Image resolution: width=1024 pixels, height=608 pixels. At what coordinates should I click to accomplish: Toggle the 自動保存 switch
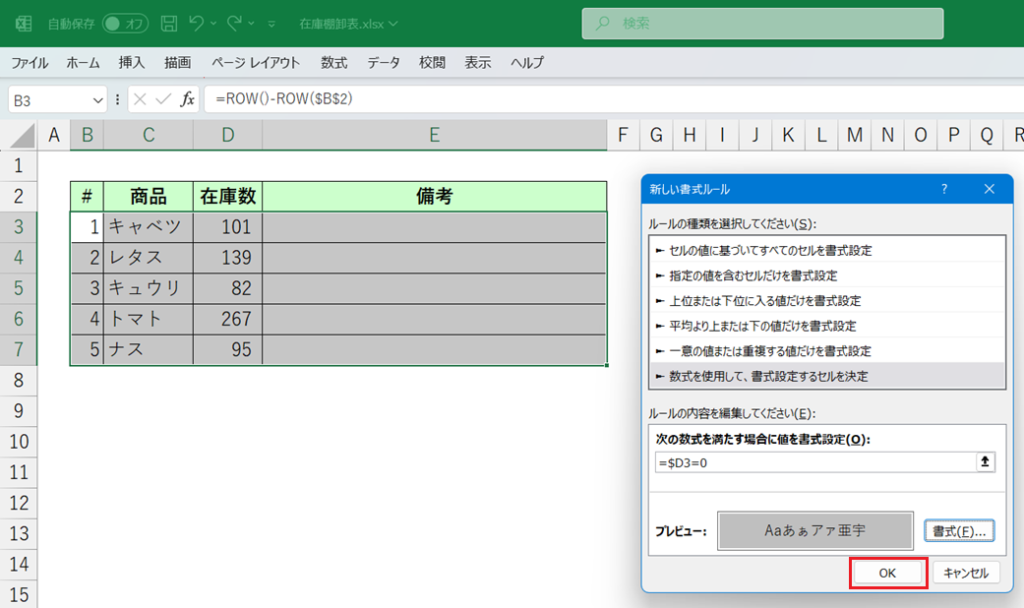(125, 24)
